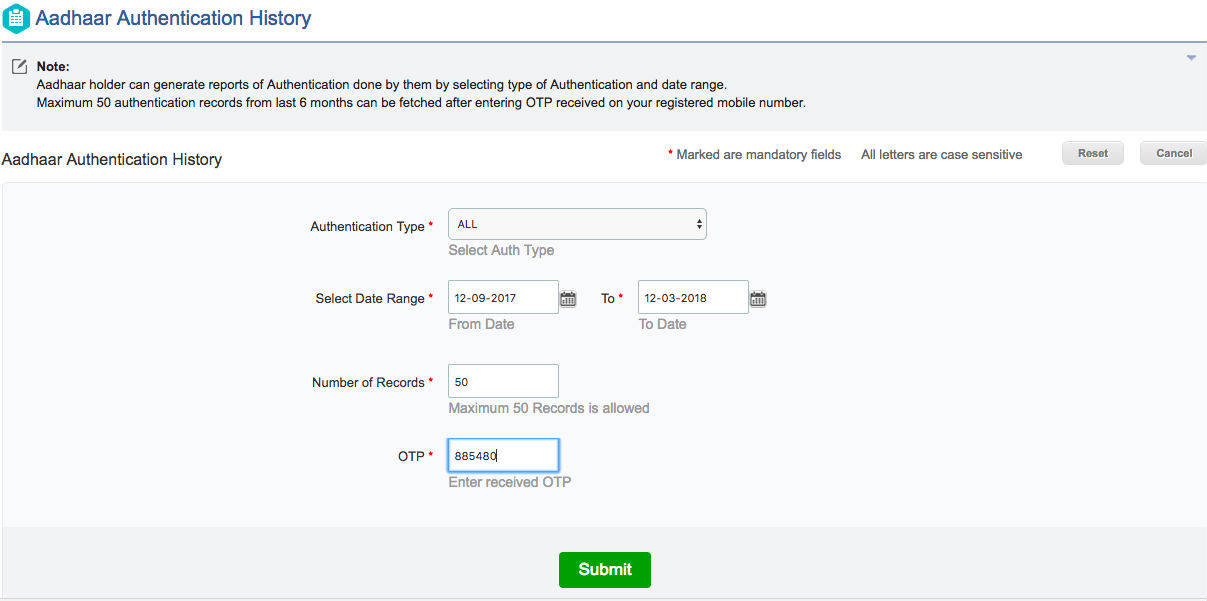Click the stepper arrows on the ALL selector
The width and height of the screenshot is (1207, 601).
coord(699,224)
